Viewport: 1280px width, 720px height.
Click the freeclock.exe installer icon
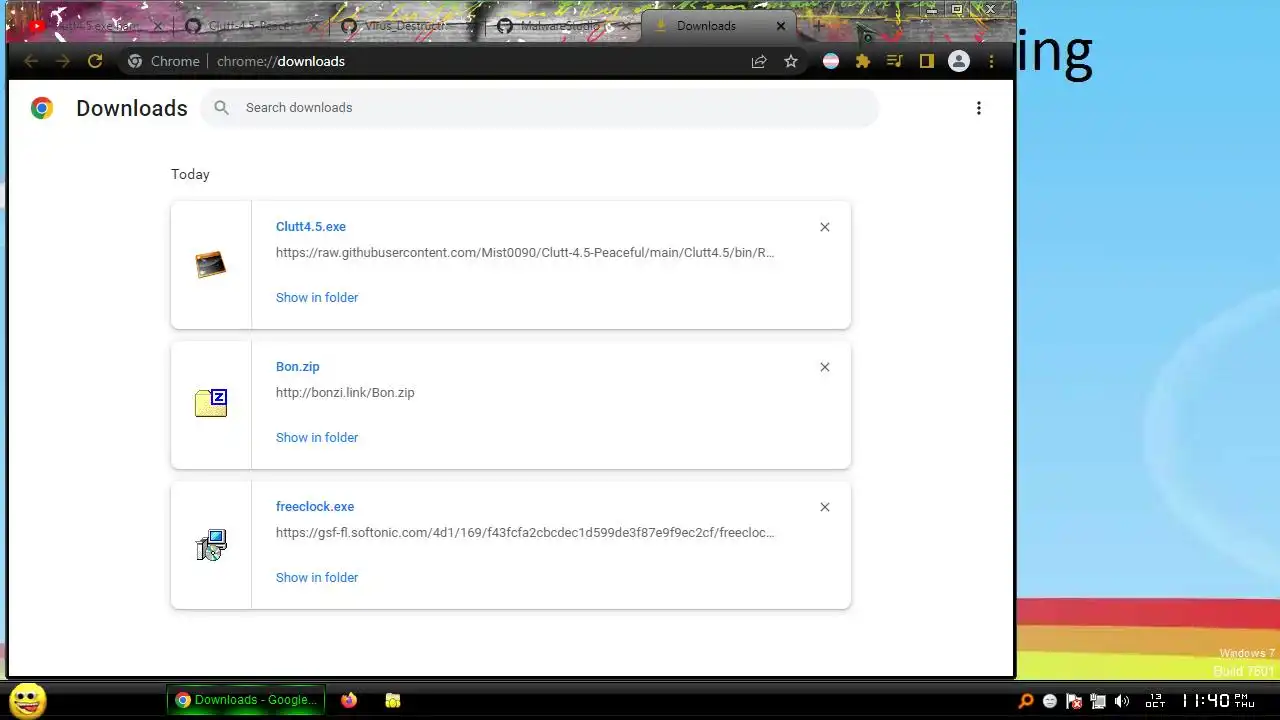click(211, 545)
